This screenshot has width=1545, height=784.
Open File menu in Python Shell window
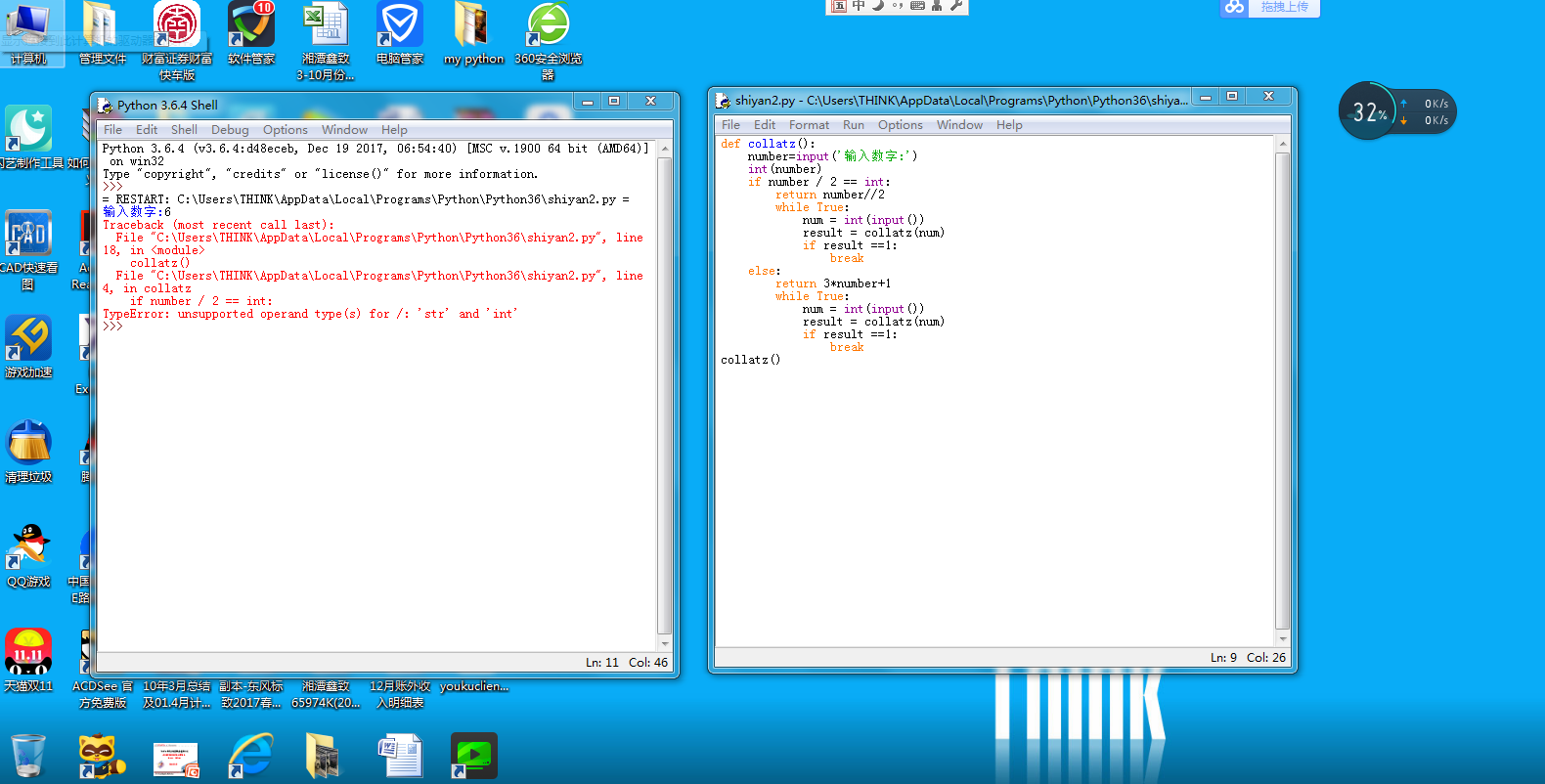pos(113,129)
